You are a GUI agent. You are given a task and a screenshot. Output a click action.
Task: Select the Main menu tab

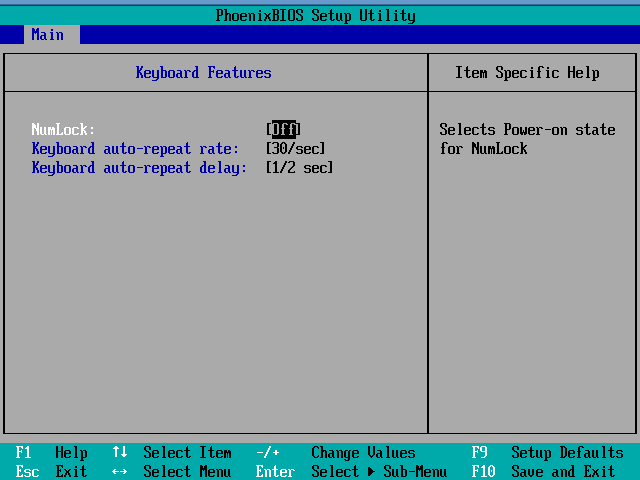(x=51, y=35)
